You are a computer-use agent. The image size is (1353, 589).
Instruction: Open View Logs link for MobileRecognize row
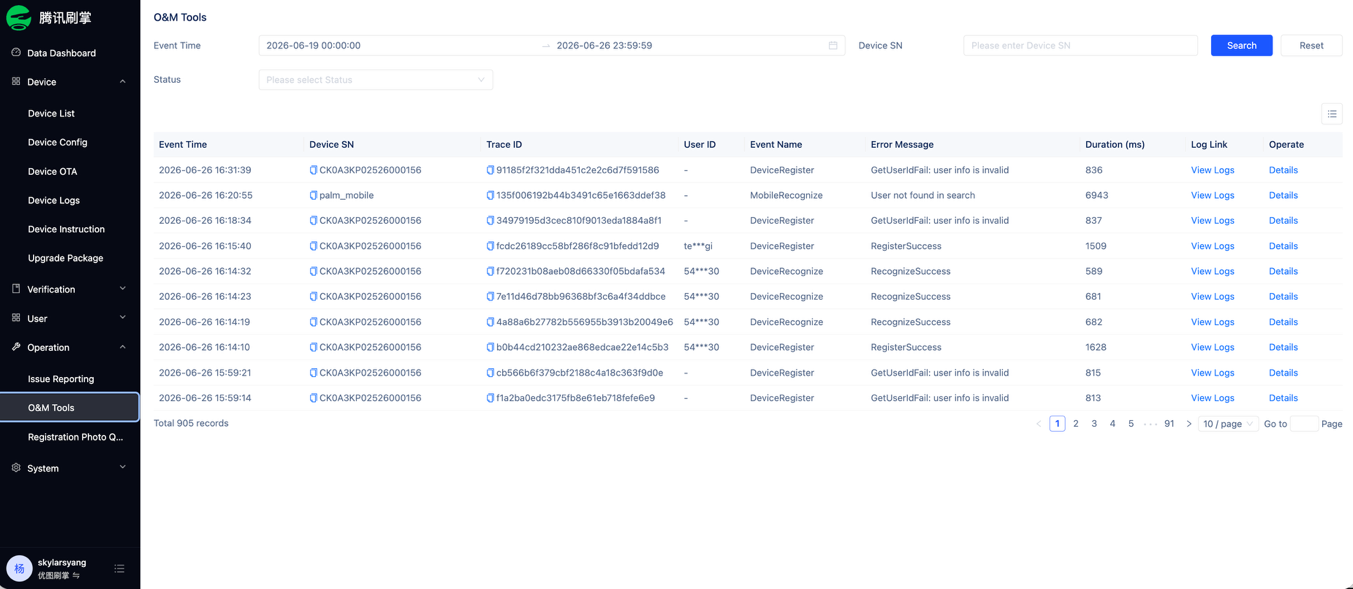(1212, 196)
